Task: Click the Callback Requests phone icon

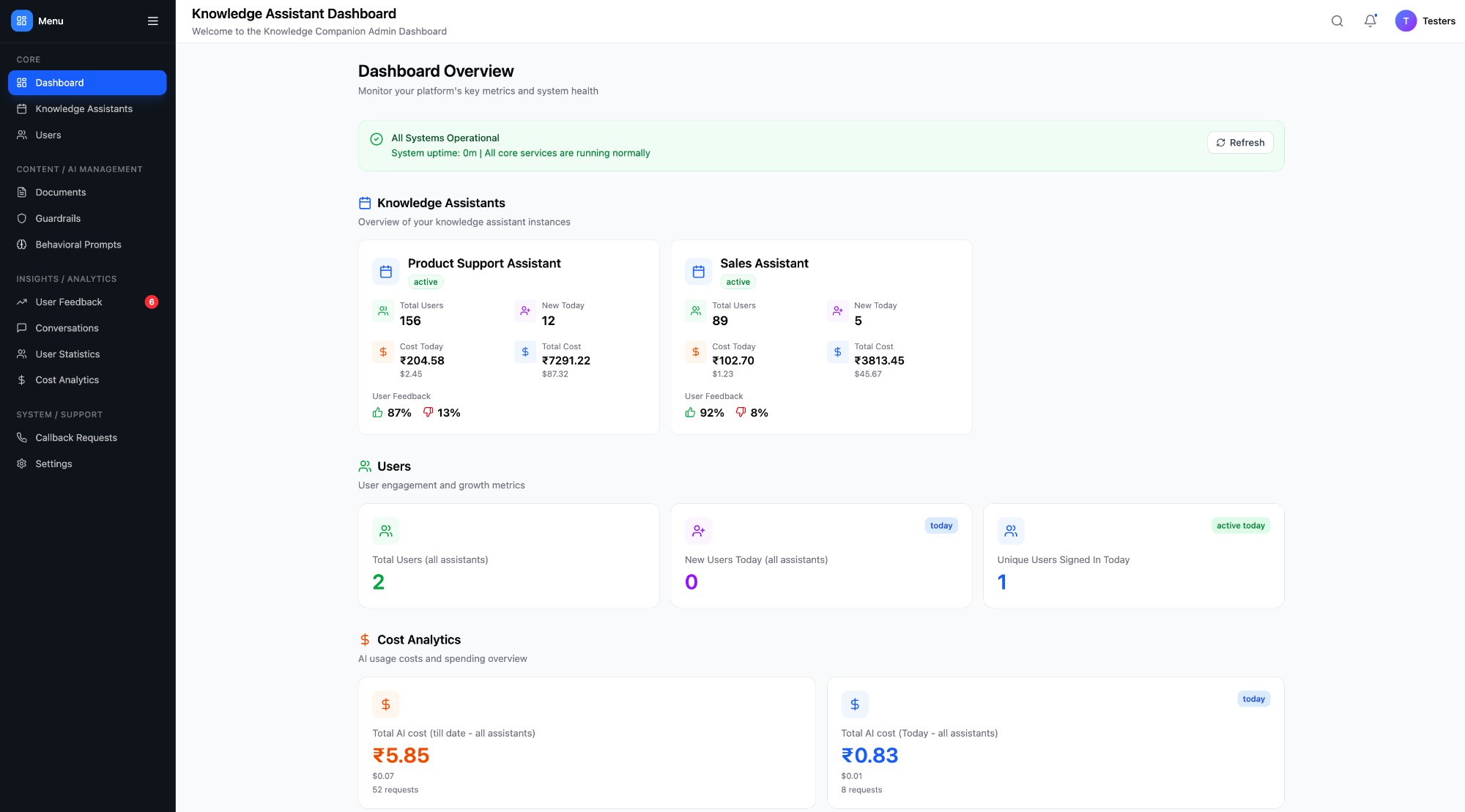Action: (x=21, y=437)
